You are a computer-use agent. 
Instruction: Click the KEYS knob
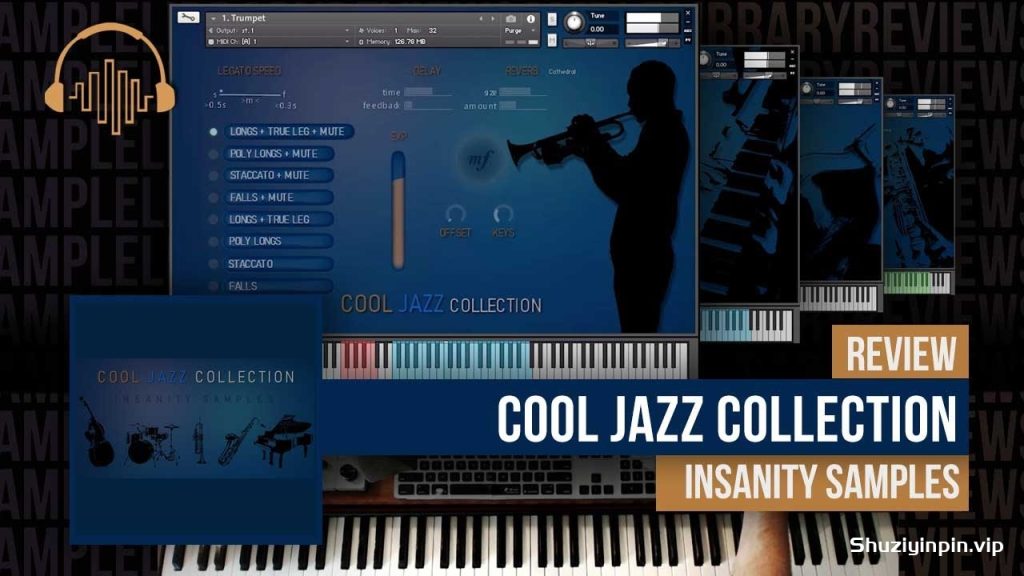point(503,214)
